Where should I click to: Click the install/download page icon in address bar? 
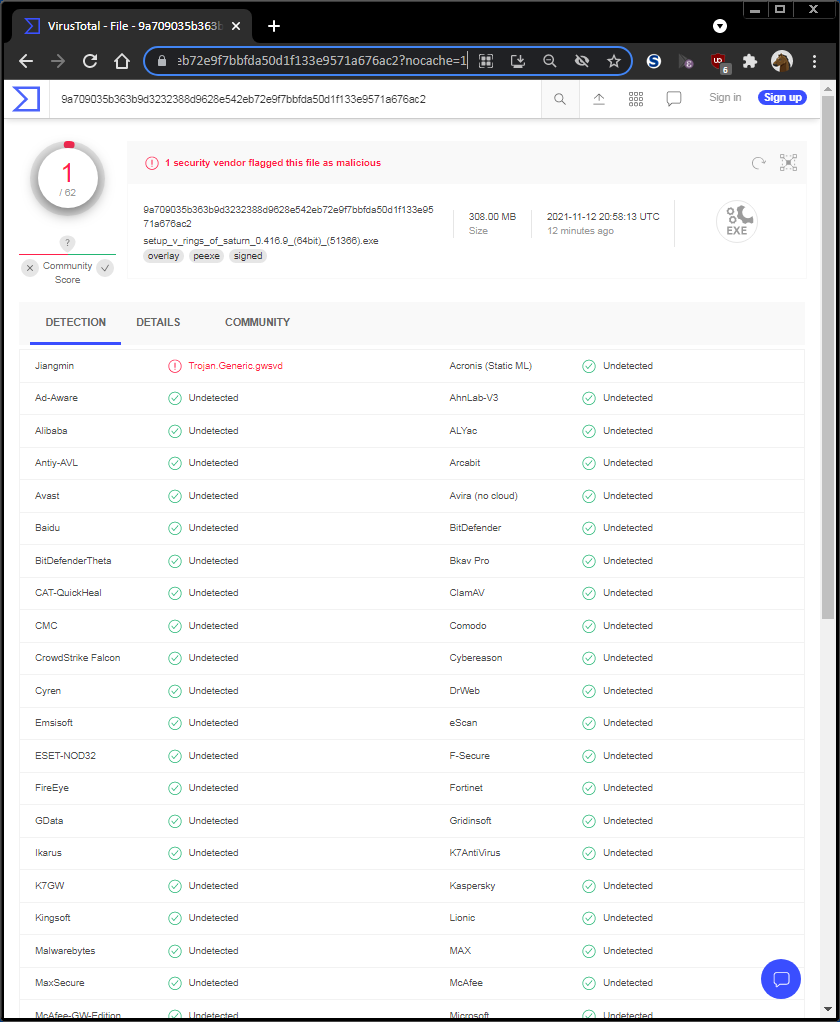click(518, 61)
